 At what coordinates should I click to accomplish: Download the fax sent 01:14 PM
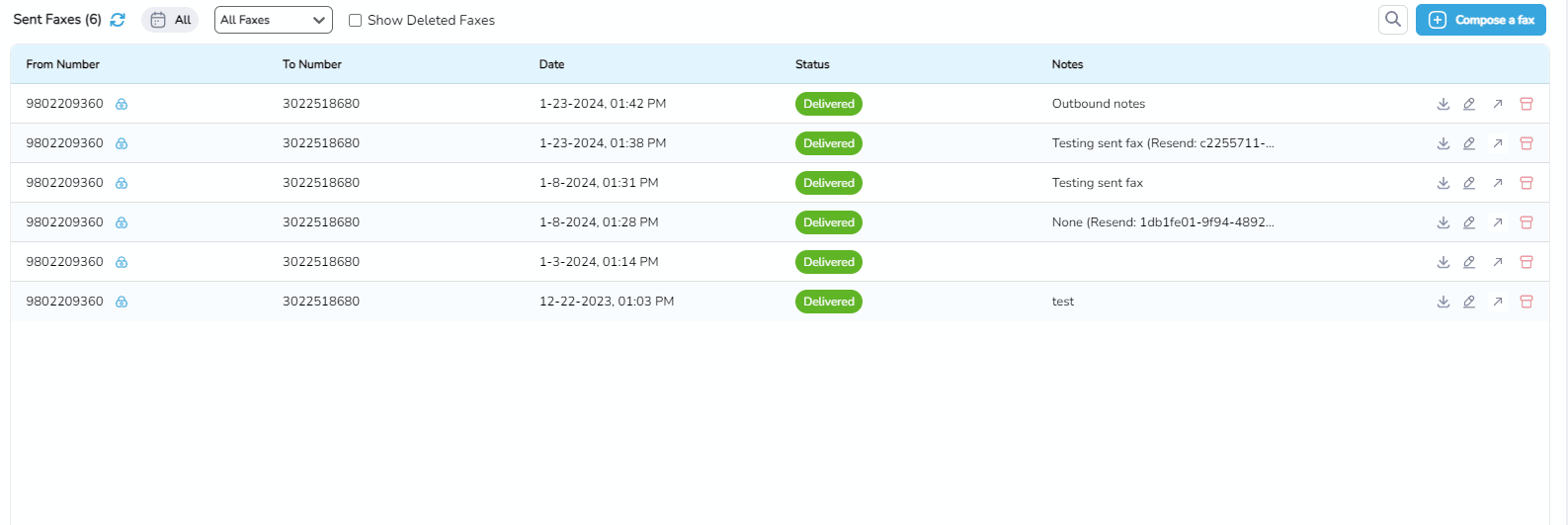click(x=1444, y=262)
